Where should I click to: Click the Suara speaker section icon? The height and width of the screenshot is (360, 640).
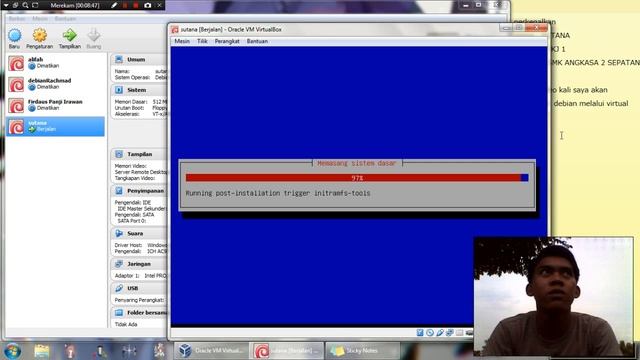119,233
